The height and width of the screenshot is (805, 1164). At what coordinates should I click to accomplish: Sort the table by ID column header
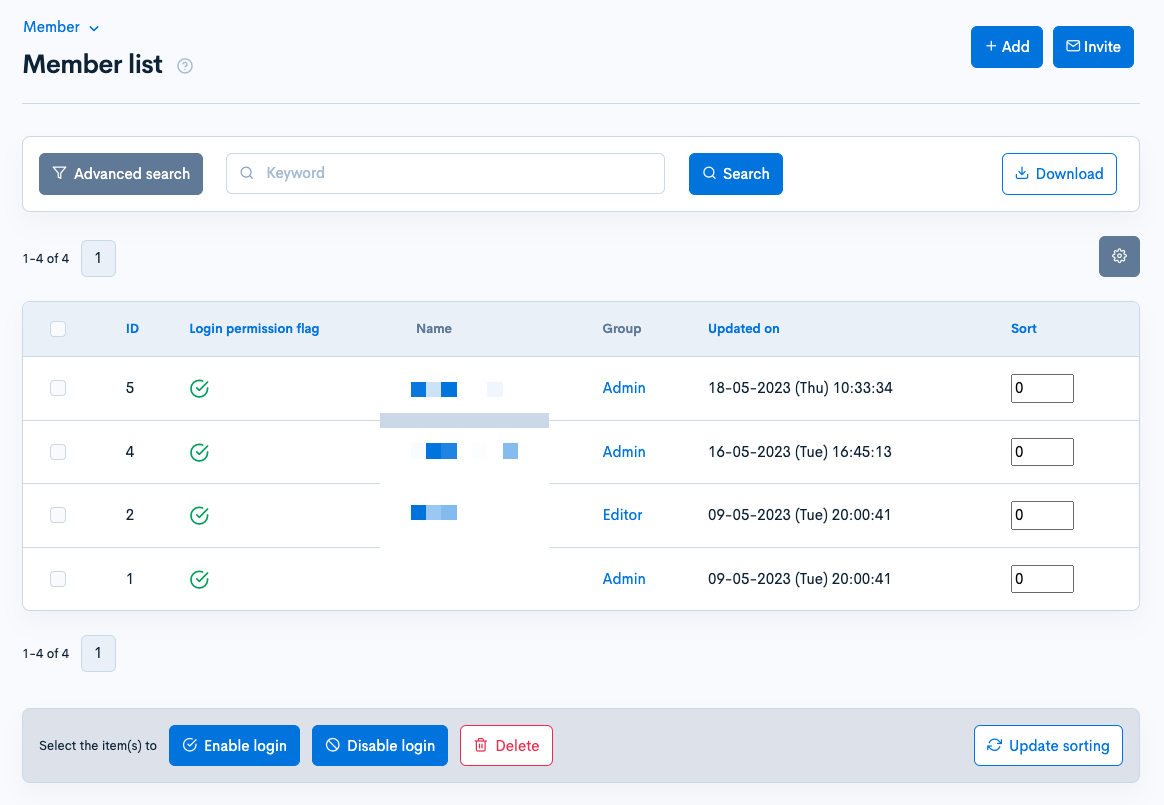click(132, 329)
